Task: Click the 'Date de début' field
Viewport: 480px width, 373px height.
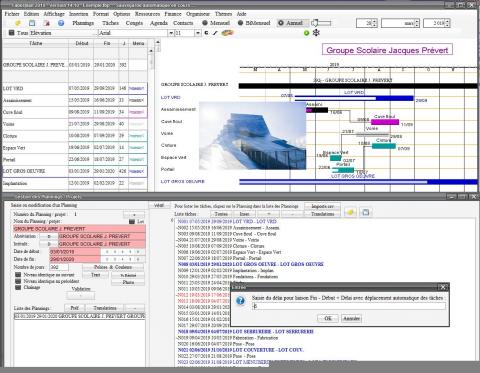Action: coord(75,252)
